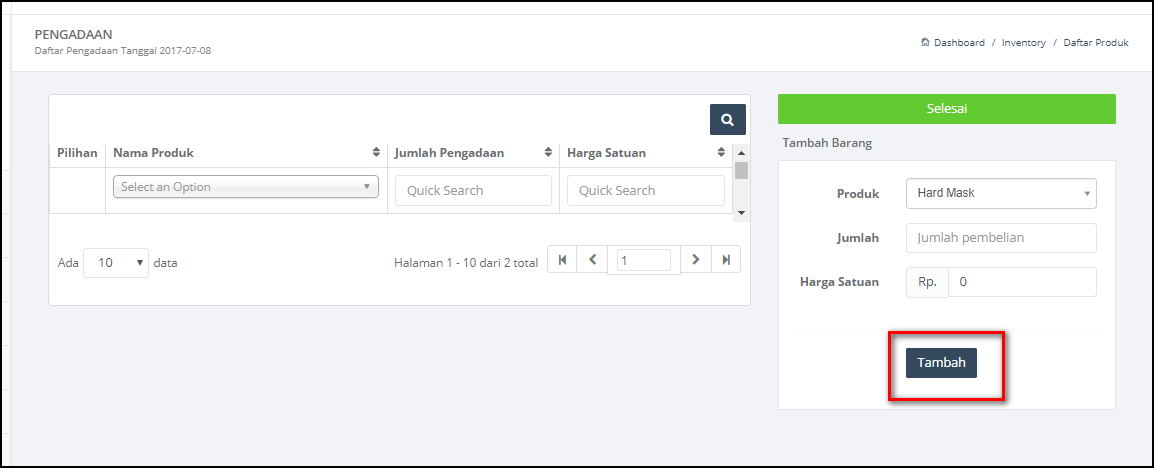Sort by Jumlah Pengadaan column arrows
1154x468 pixels.
pos(548,153)
